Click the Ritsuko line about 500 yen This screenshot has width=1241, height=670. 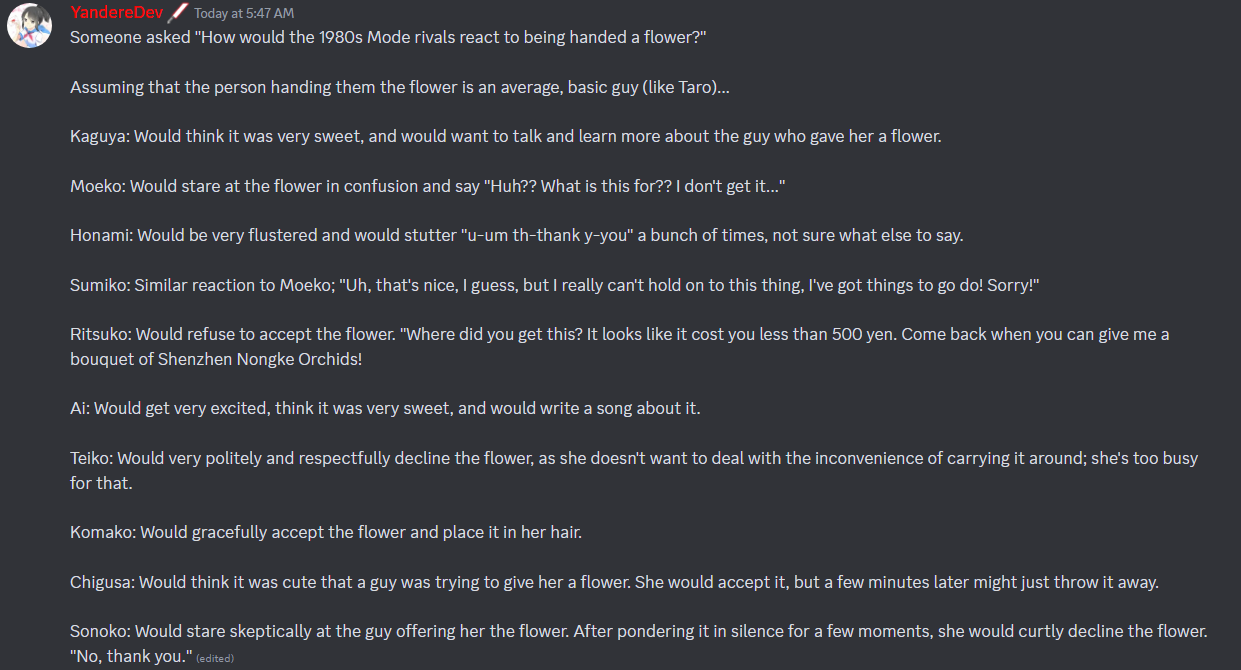pos(620,334)
